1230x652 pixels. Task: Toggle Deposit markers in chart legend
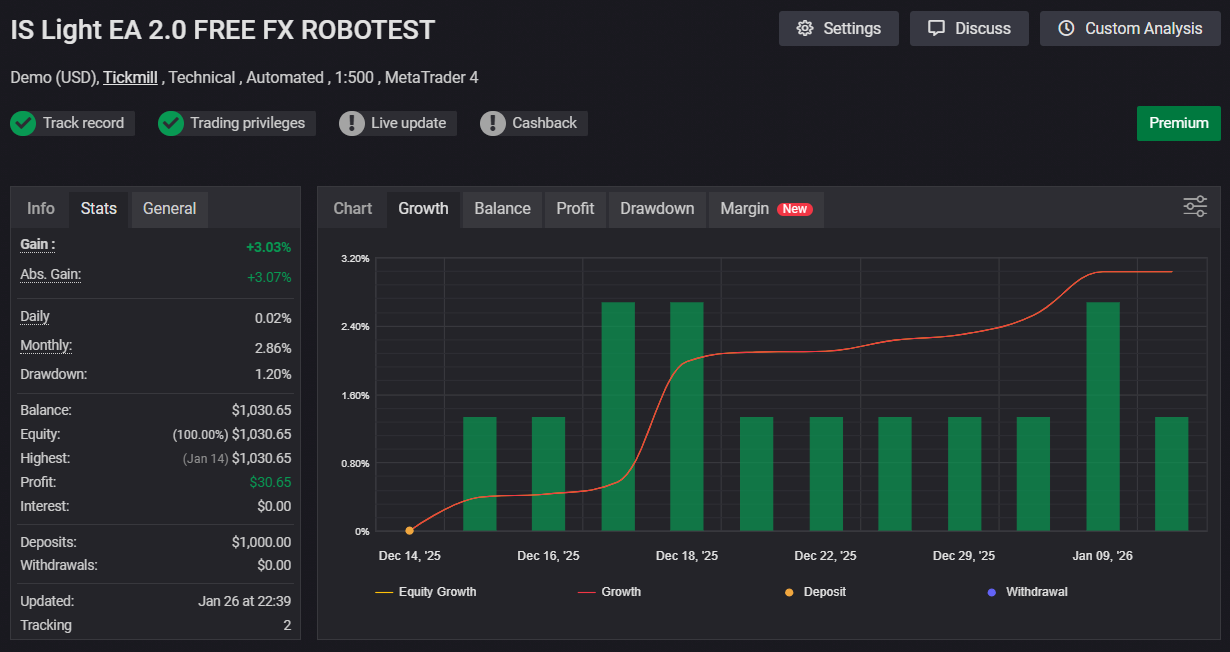coord(815,592)
